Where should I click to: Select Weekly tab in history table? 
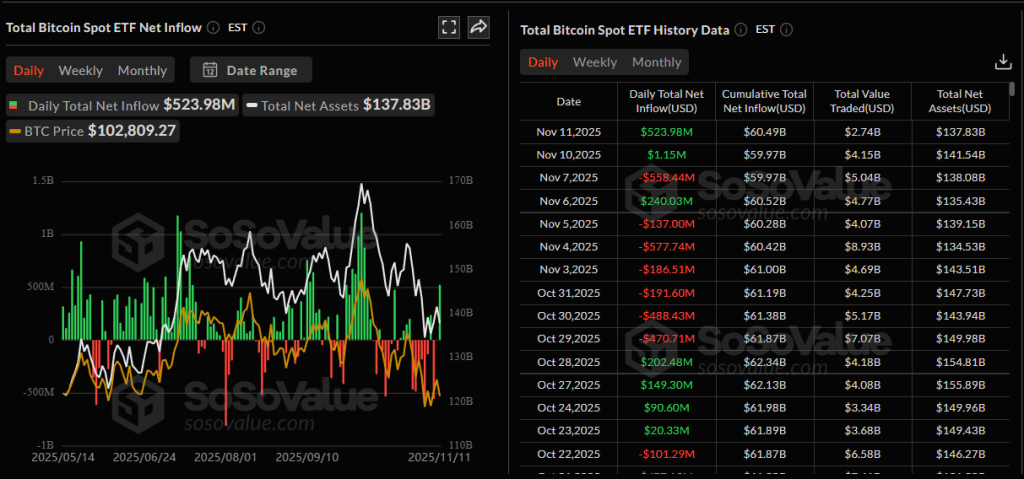click(x=594, y=62)
